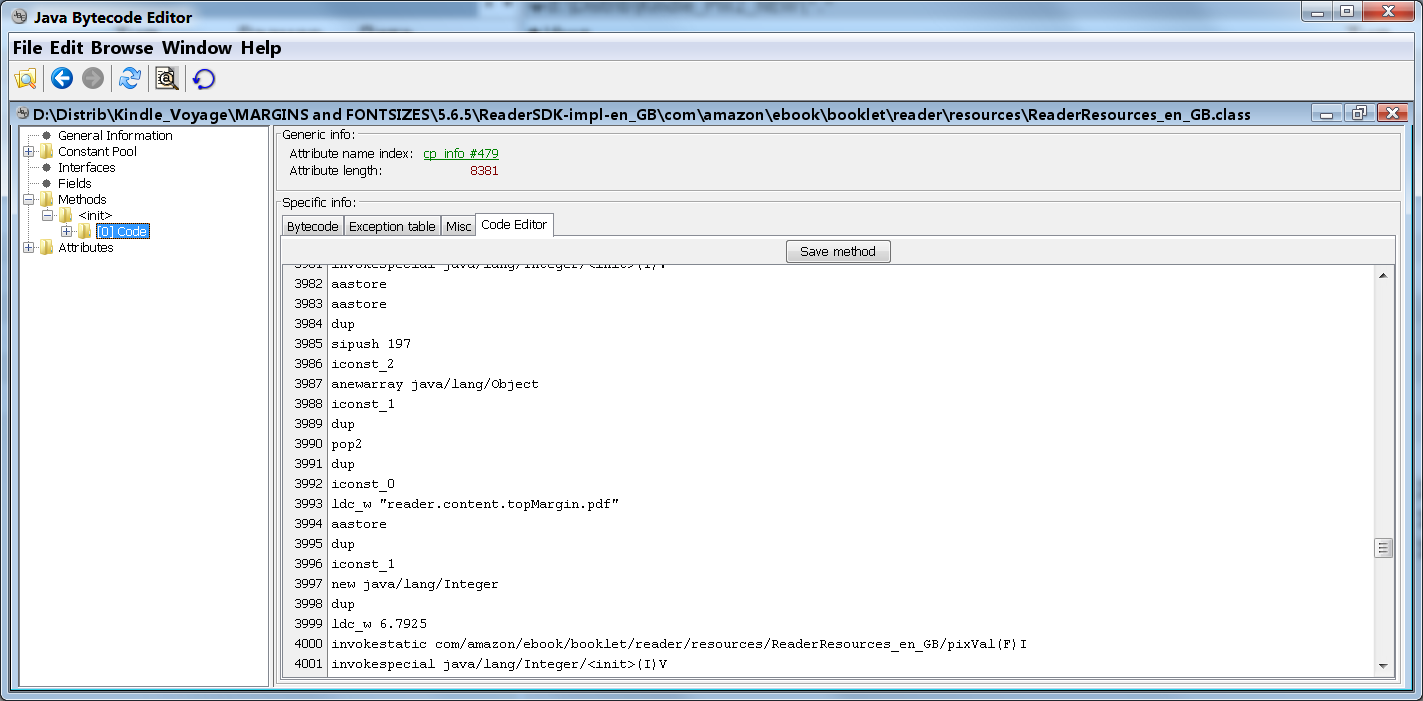Expand the Attributes node

[x=28, y=247]
